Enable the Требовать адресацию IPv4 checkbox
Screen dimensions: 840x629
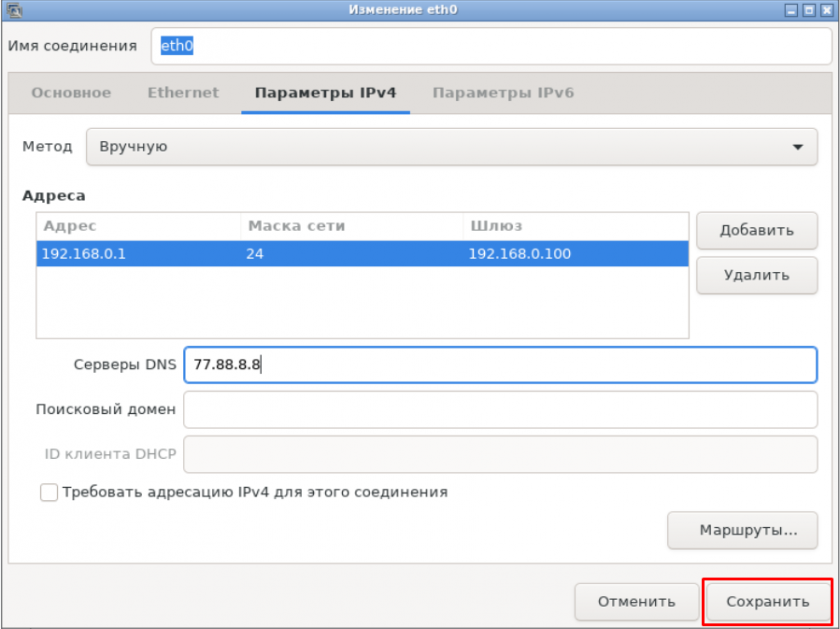point(48,492)
